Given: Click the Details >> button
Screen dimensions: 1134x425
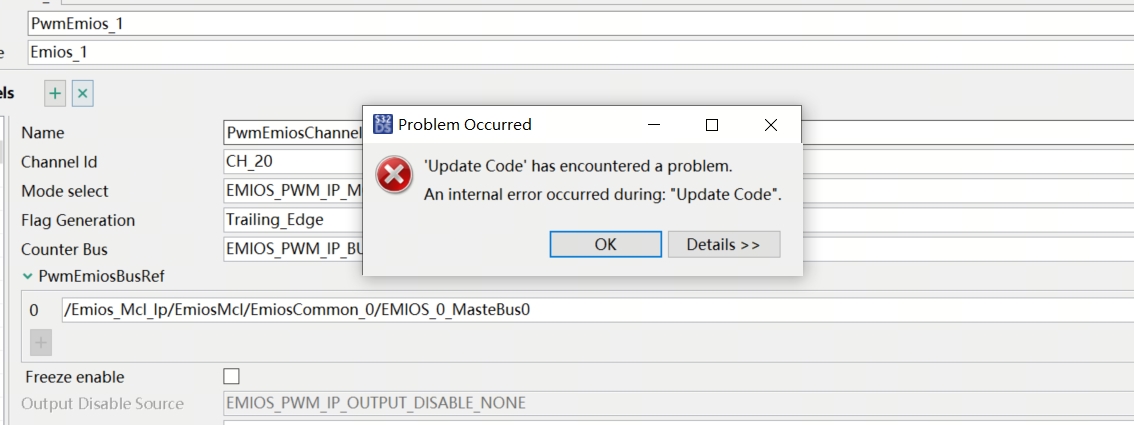Looking at the screenshot, I should pyautogui.click(x=723, y=244).
